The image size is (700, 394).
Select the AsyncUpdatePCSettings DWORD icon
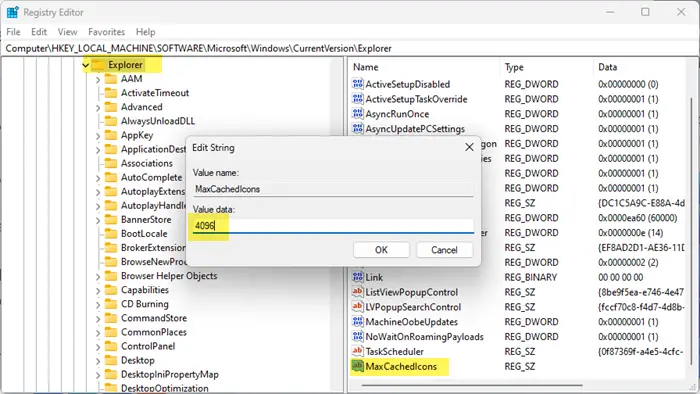tap(358, 129)
